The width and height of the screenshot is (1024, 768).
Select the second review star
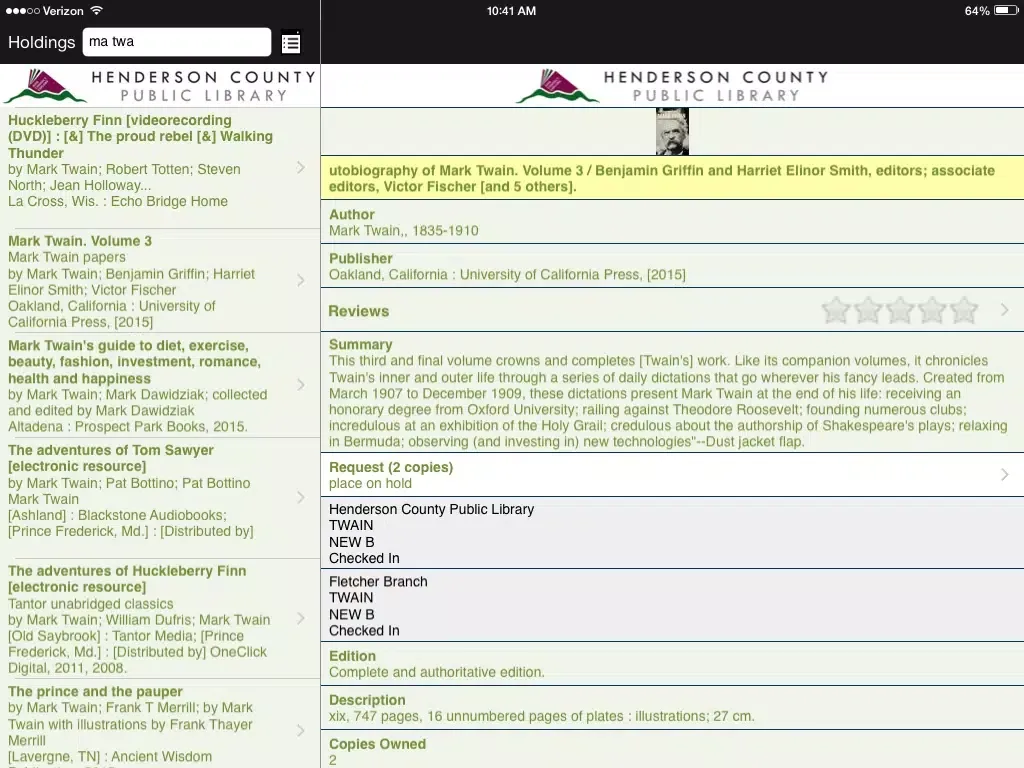point(868,311)
